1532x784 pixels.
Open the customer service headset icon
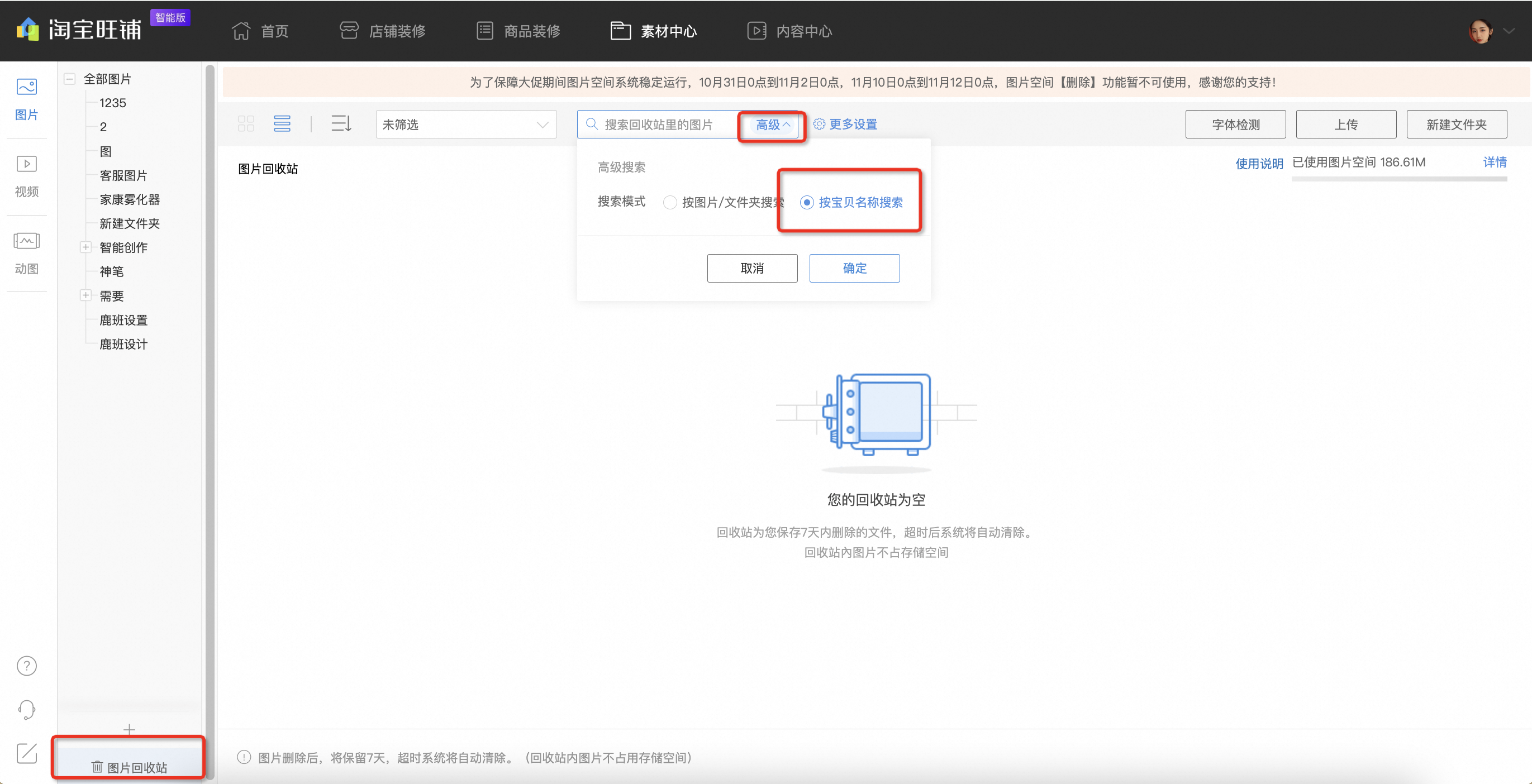pos(27,709)
